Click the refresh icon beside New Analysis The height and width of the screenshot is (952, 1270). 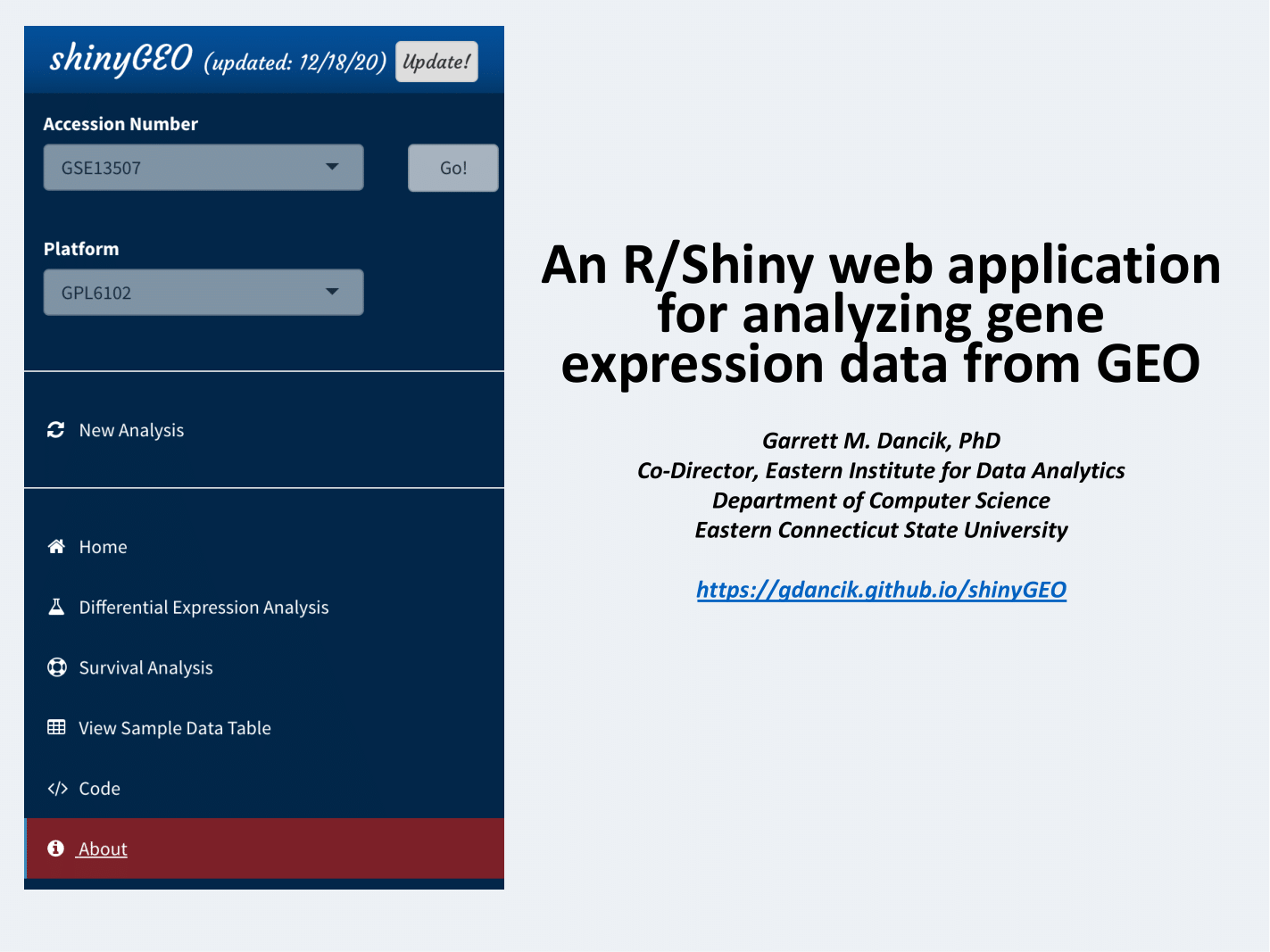(55, 430)
